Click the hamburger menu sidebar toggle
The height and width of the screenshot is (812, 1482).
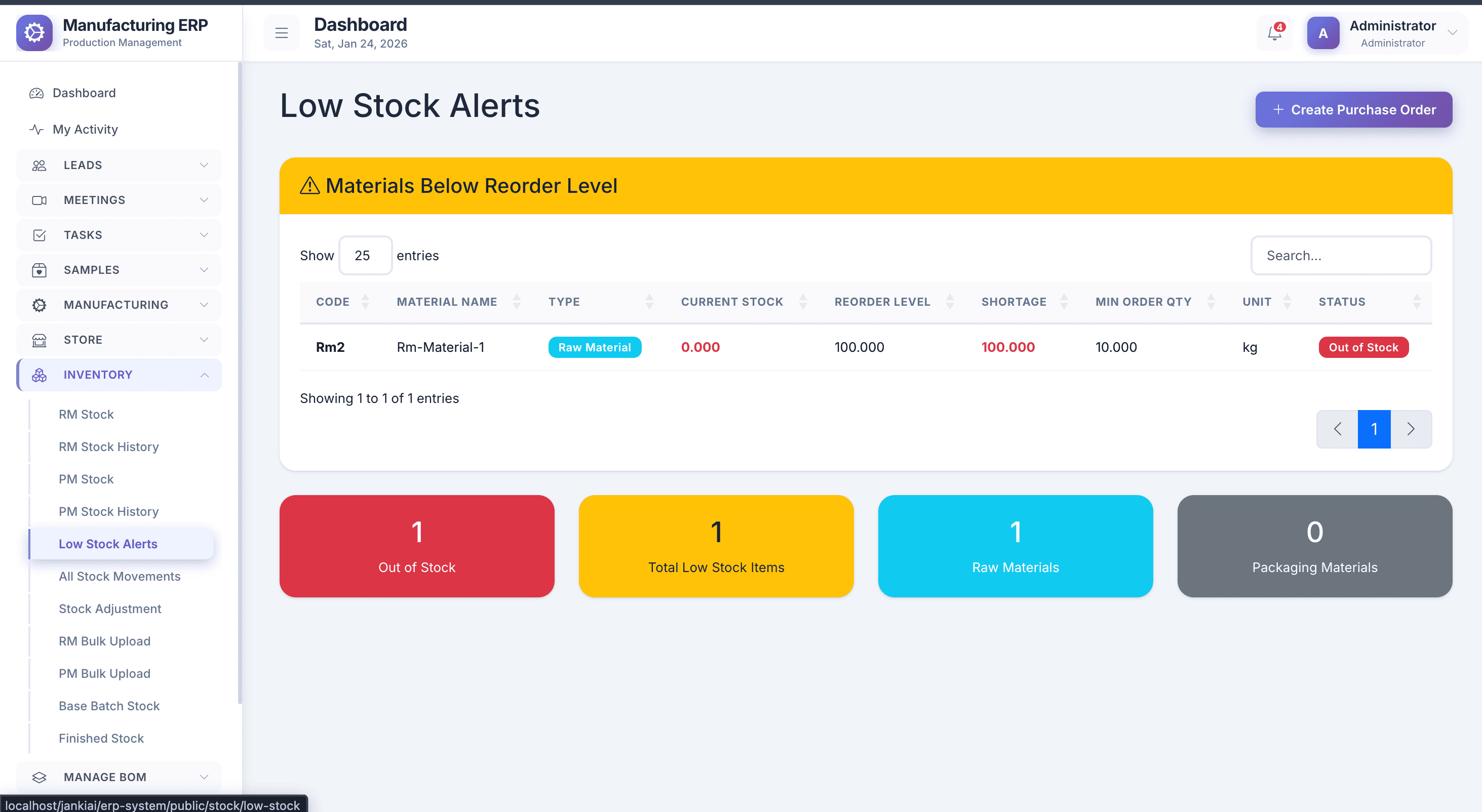click(281, 33)
